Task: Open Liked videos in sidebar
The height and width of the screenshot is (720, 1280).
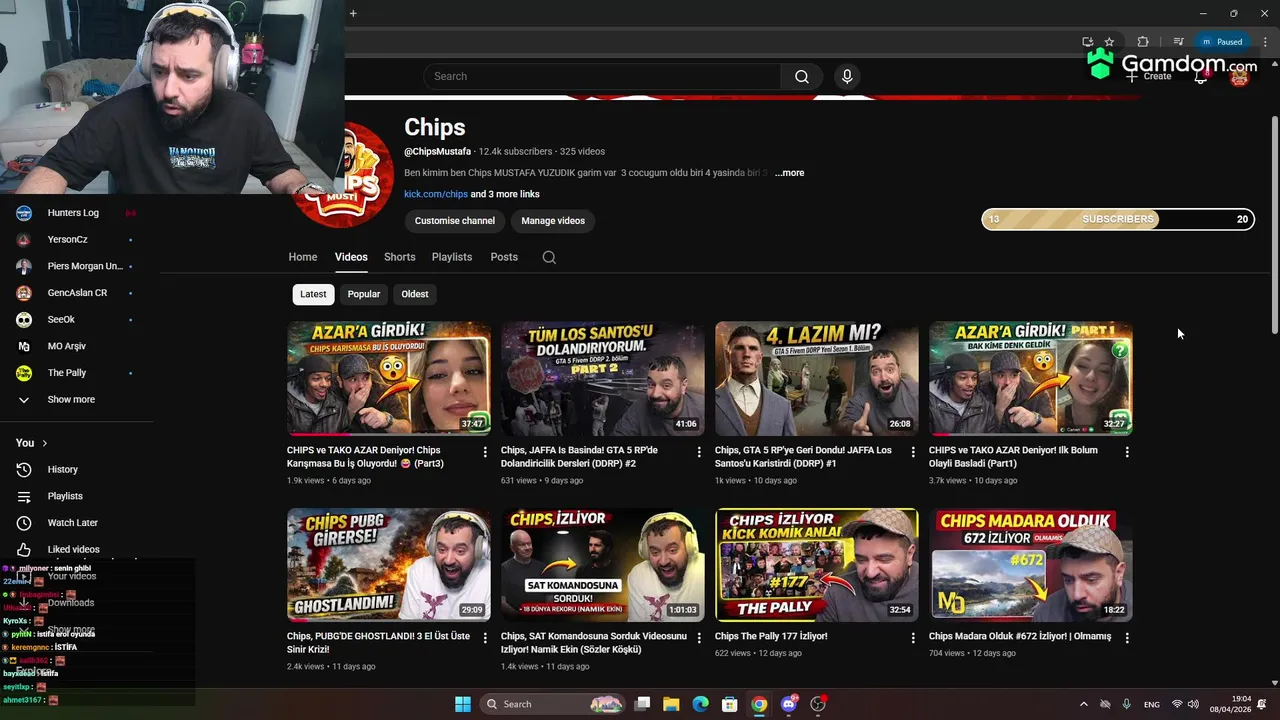Action: click(x=75, y=549)
